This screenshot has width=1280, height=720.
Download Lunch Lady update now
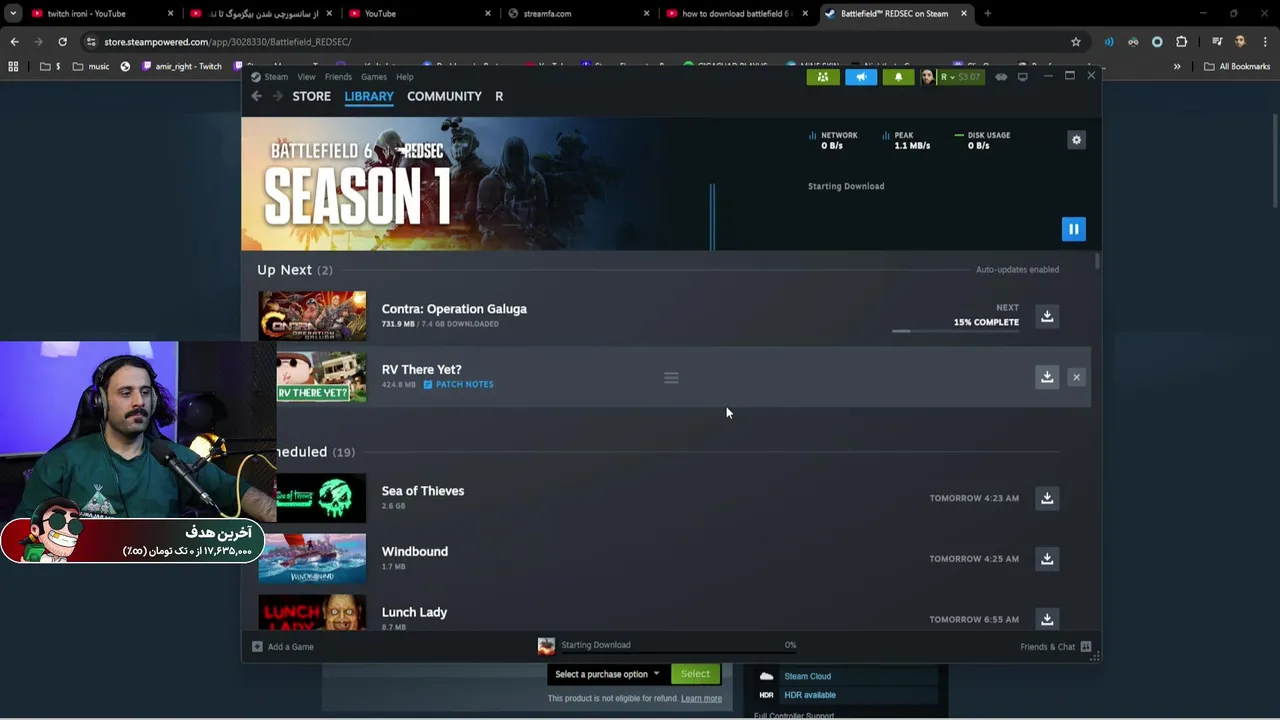tap(1047, 619)
